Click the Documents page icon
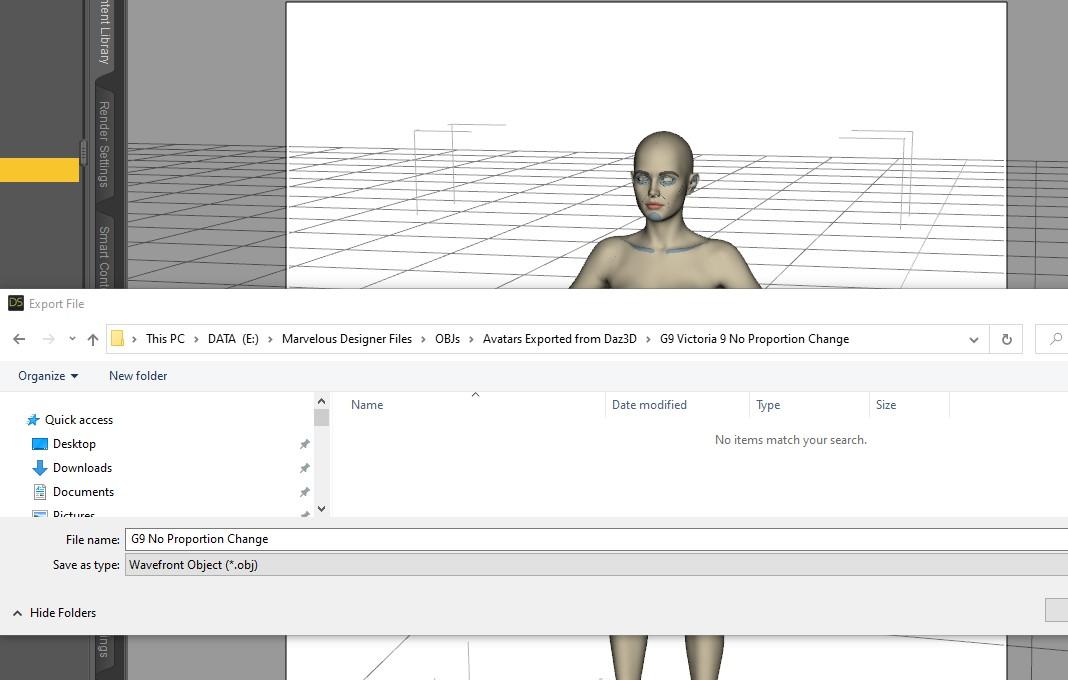The image size is (1068, 680). (40, 491)
